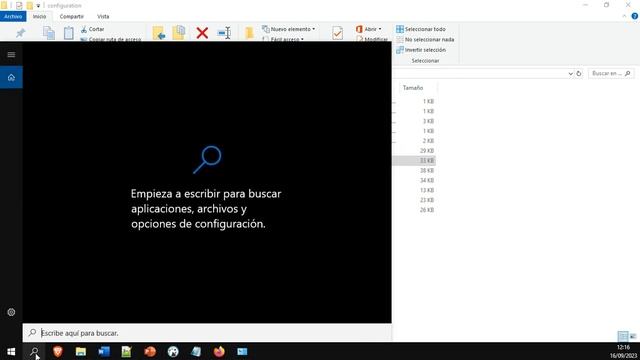Open the blue window app on taskbar
This screenshot has width=640, height=360.
(242, 351)
